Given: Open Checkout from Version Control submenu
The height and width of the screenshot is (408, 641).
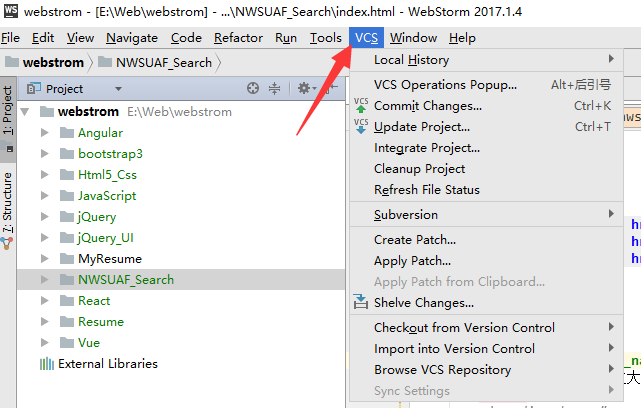Looking at the screenshot, I should click(486, 327).
